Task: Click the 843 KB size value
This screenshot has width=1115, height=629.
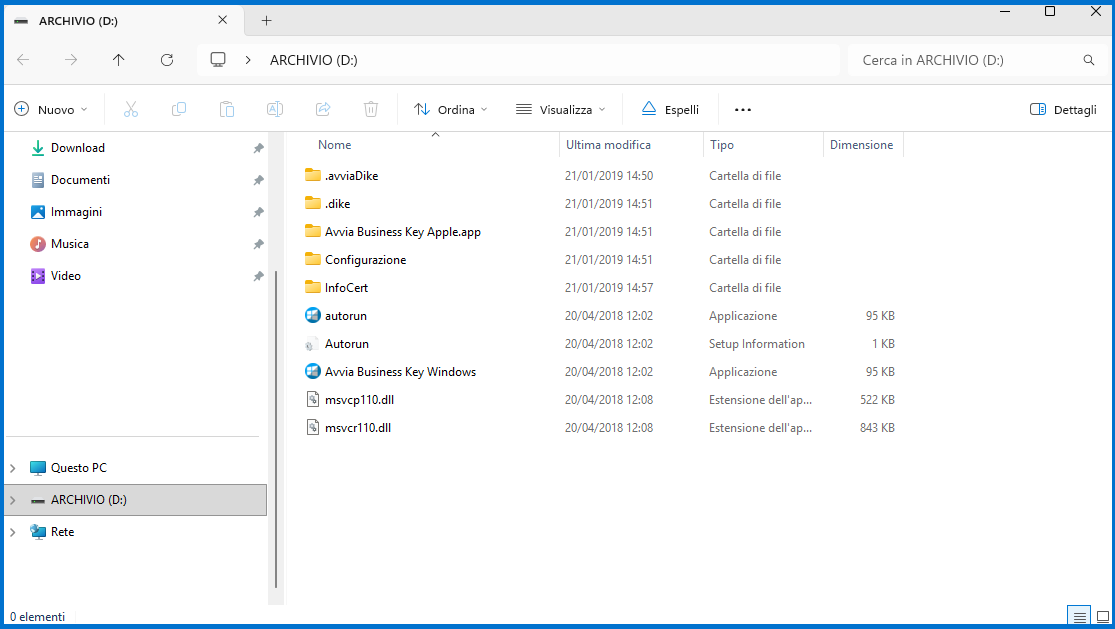Action: [877, 428]
